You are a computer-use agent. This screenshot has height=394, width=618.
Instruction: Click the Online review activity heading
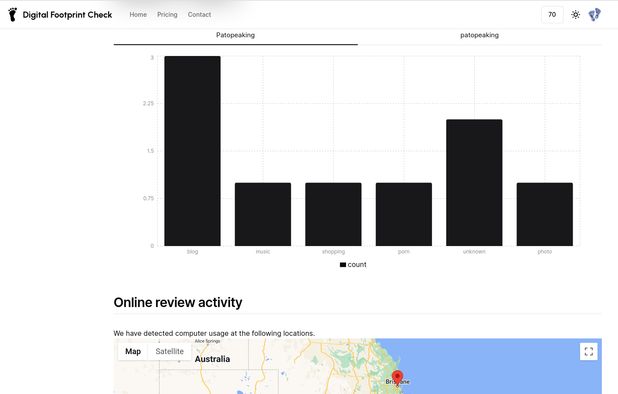pos(178,303)
